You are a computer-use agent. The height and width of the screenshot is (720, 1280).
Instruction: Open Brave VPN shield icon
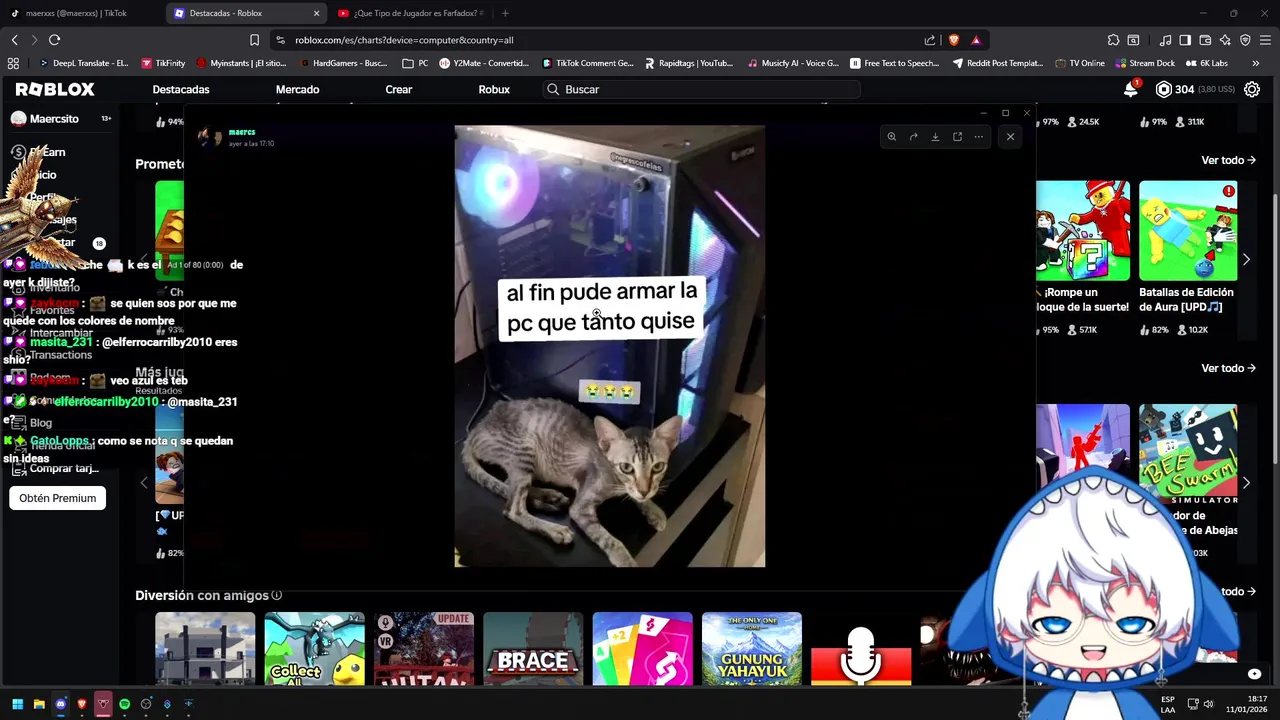1245,40
